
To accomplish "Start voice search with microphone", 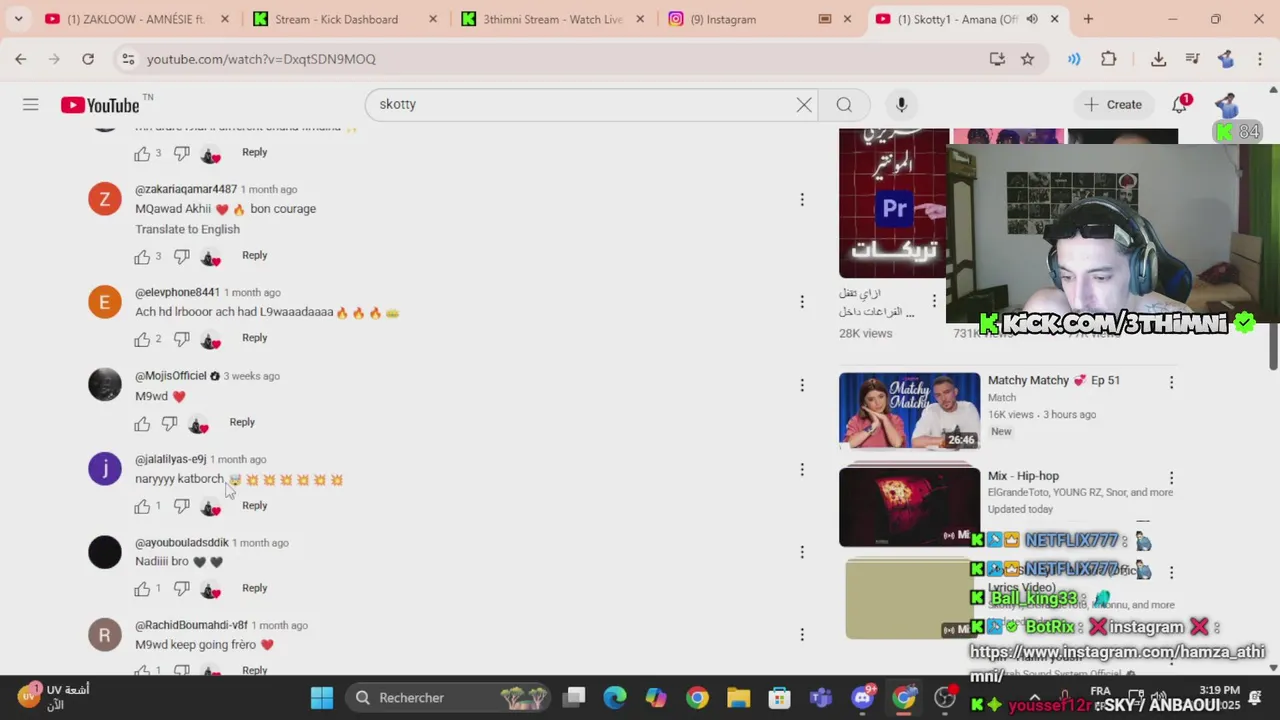I will [901, 104].
